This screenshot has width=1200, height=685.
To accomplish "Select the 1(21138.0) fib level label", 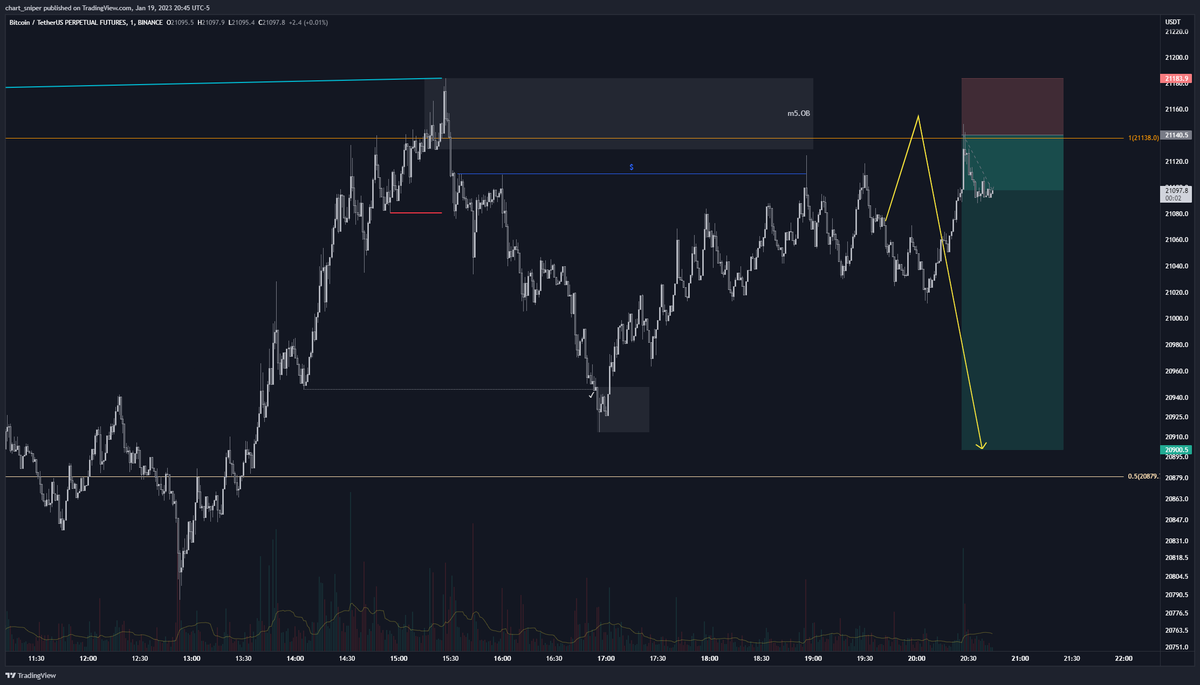I will (1143, 138).
